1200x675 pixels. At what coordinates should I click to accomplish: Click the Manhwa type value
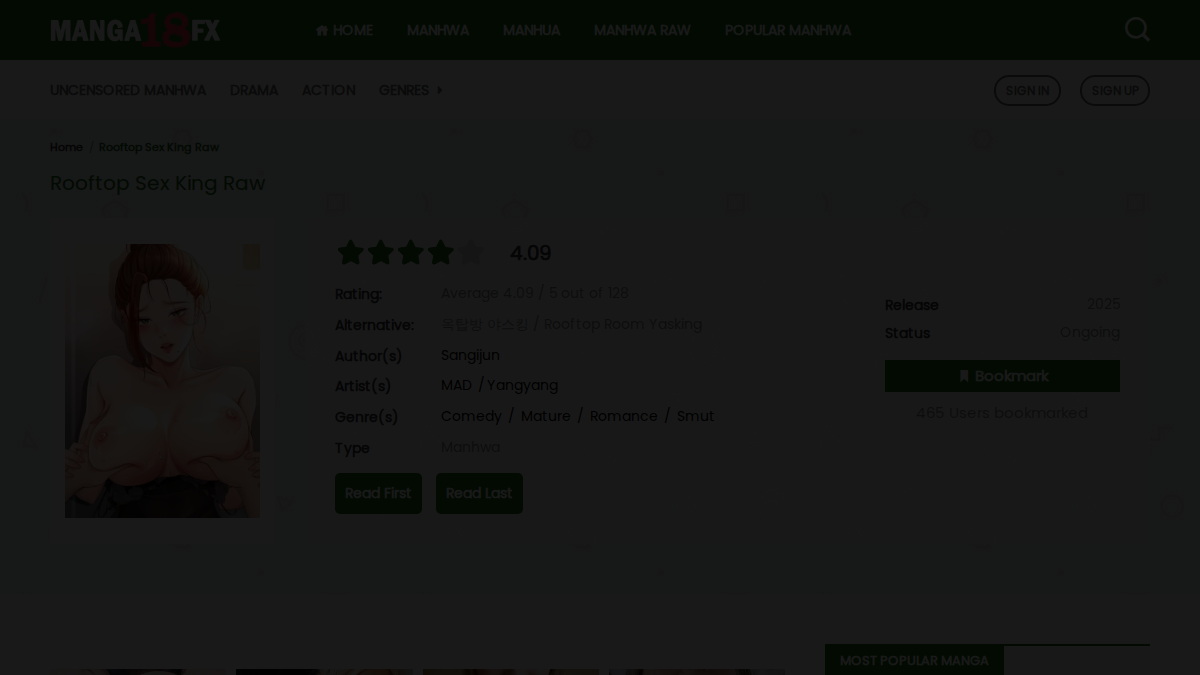point(471,447)
